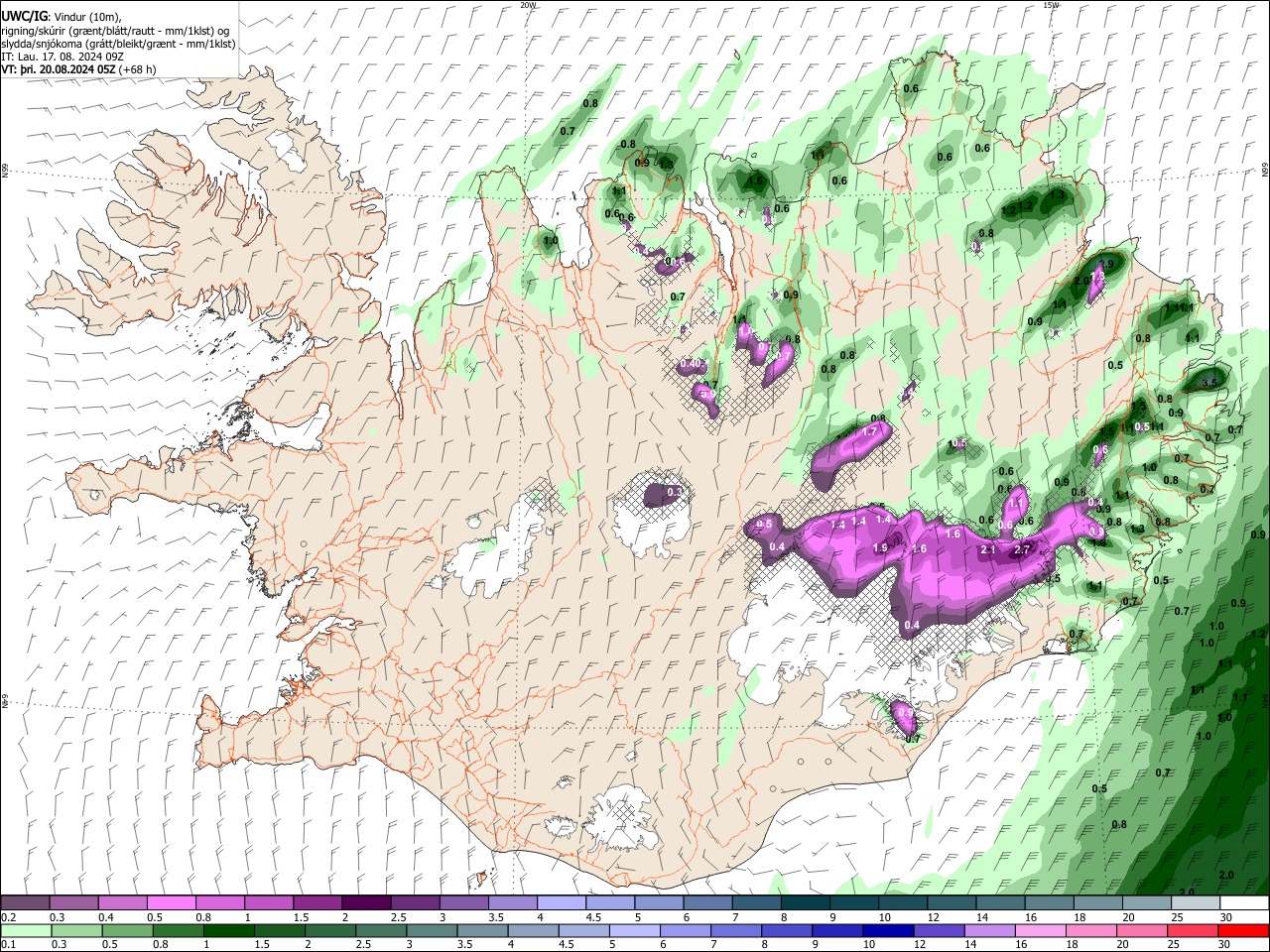Click the 'VT: þri. 20.08.2024 05Z (+68 h)' line
Viewport: 1270px width, 952px height.
[x=78, y=69]
